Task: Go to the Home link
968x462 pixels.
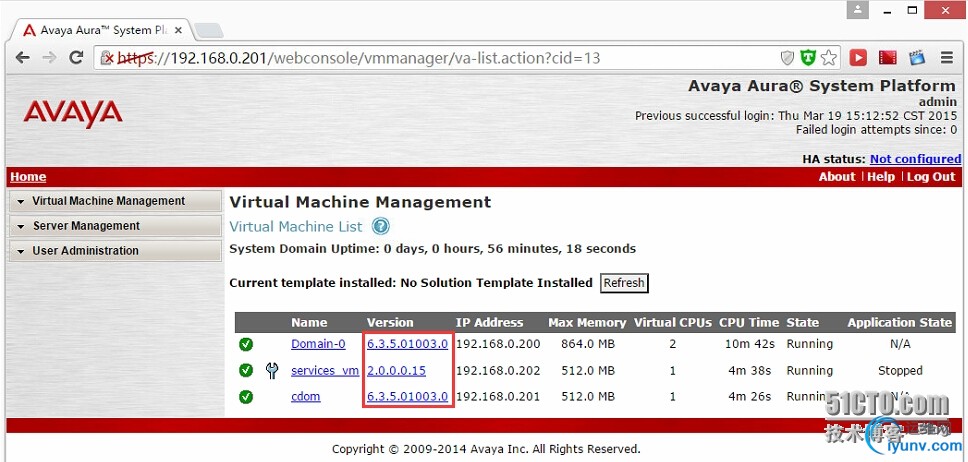Action: [x=28, y=177]
